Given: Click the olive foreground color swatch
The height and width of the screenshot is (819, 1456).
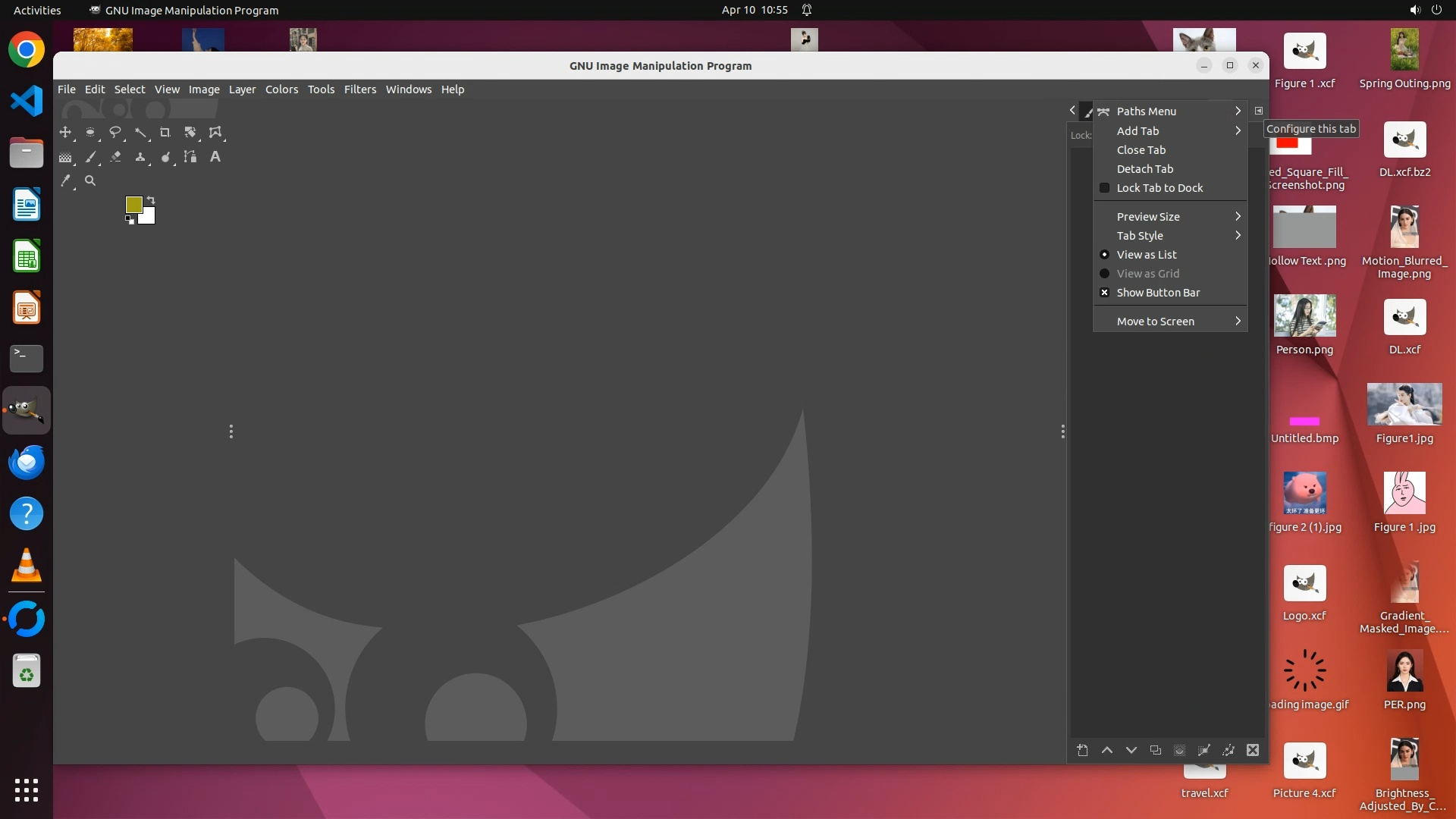Looking at the screenshot, I should click(133, 205).
